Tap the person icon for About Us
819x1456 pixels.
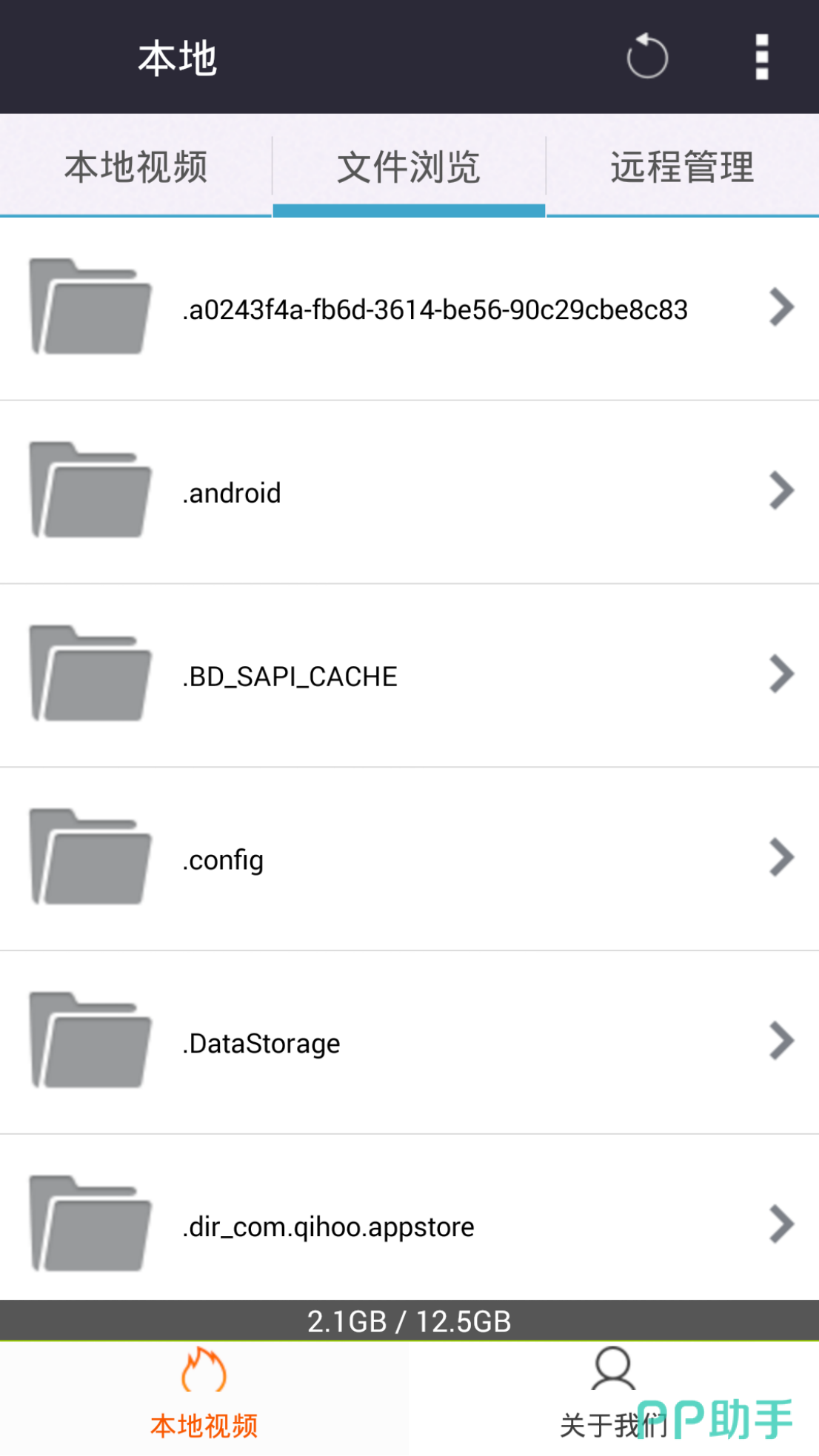click(x=613, y=1369)
